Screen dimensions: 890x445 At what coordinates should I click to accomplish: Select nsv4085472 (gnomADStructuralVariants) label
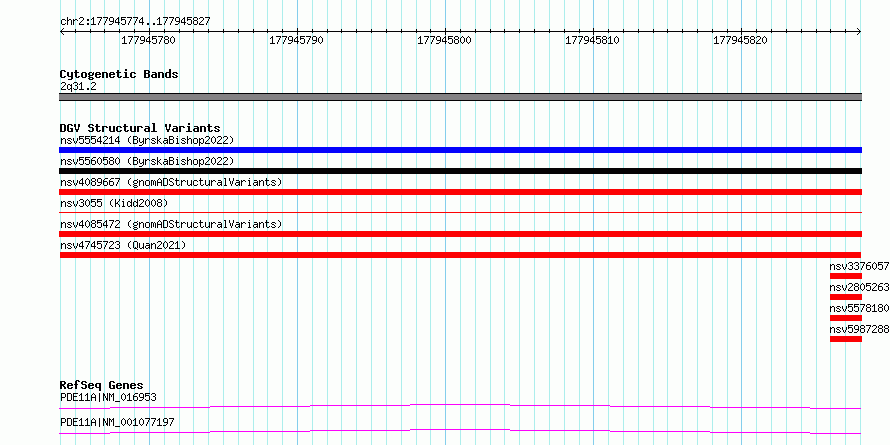(x=171, y=224)
